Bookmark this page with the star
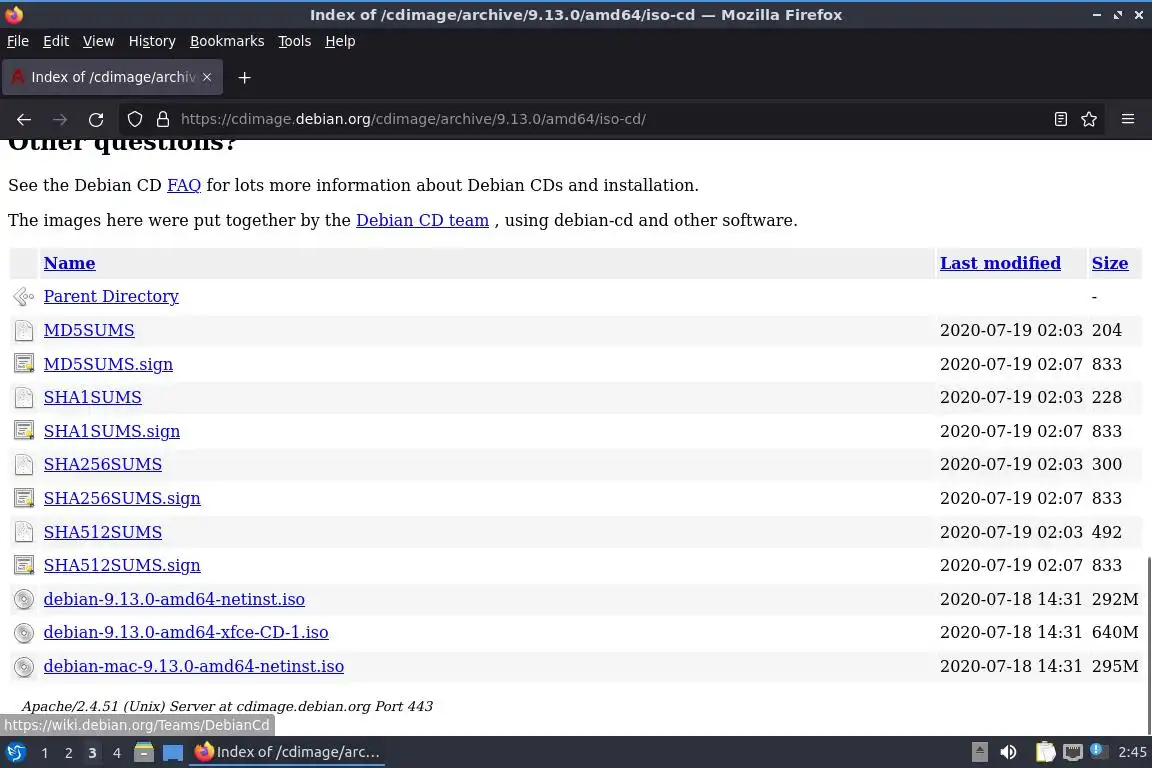 pos(1089,119)
